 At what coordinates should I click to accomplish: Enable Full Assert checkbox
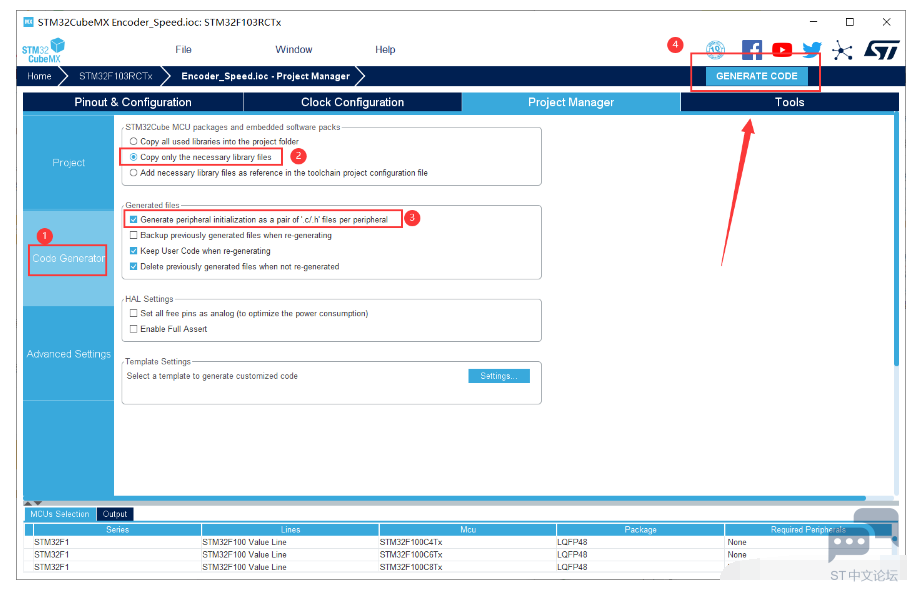tap(134, 328)
